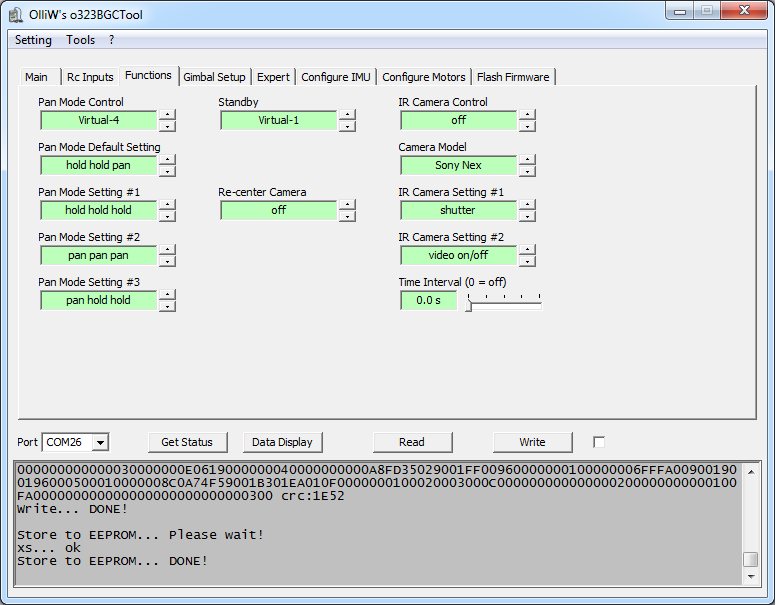Switch to the Configure Motors tab
This screenshot has height=605, width=776.
pyautogui.click(x=424, y=77)
